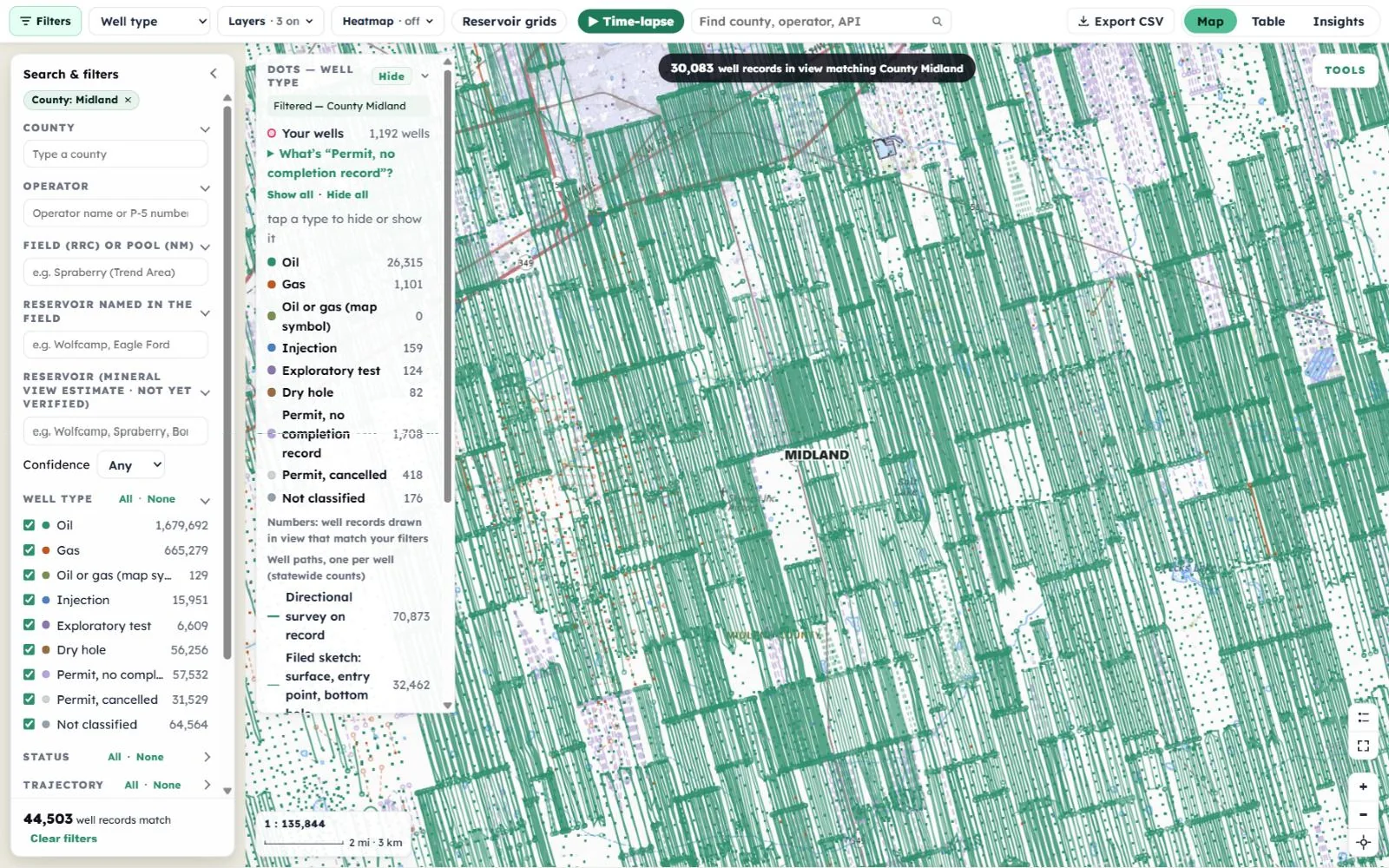Collapse the County filter section

205,128
